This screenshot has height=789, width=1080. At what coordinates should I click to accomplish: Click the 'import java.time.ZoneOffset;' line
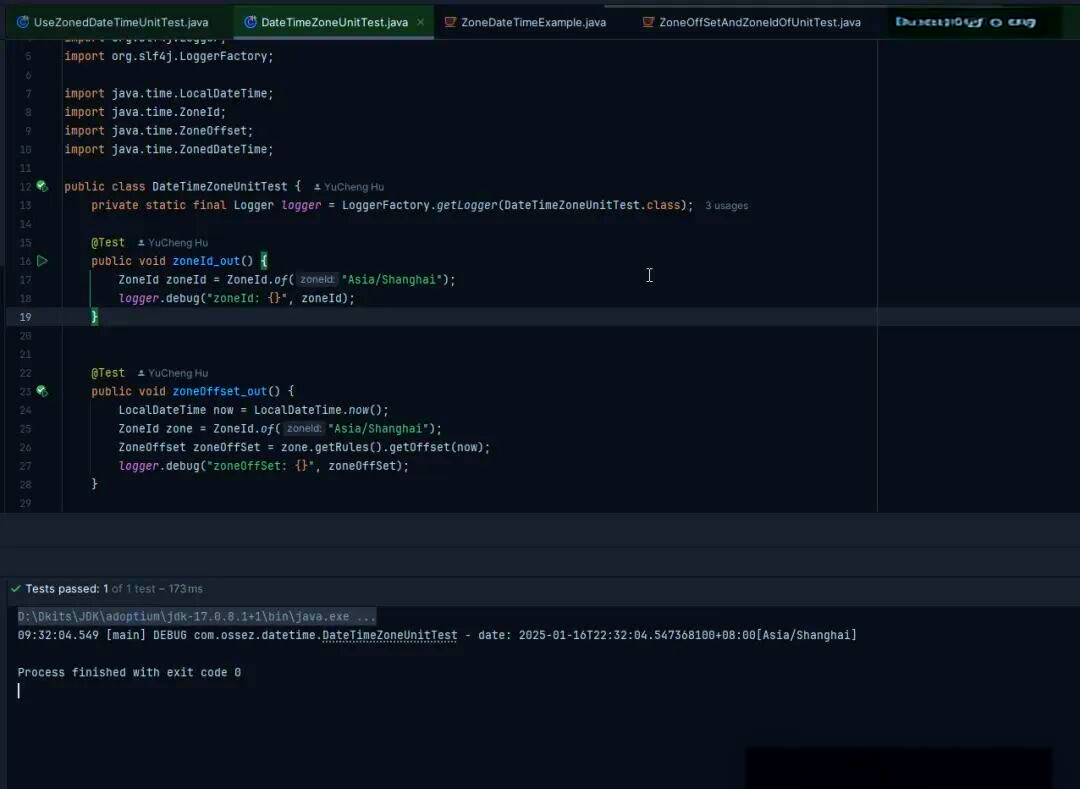click(x=158, y=131)
